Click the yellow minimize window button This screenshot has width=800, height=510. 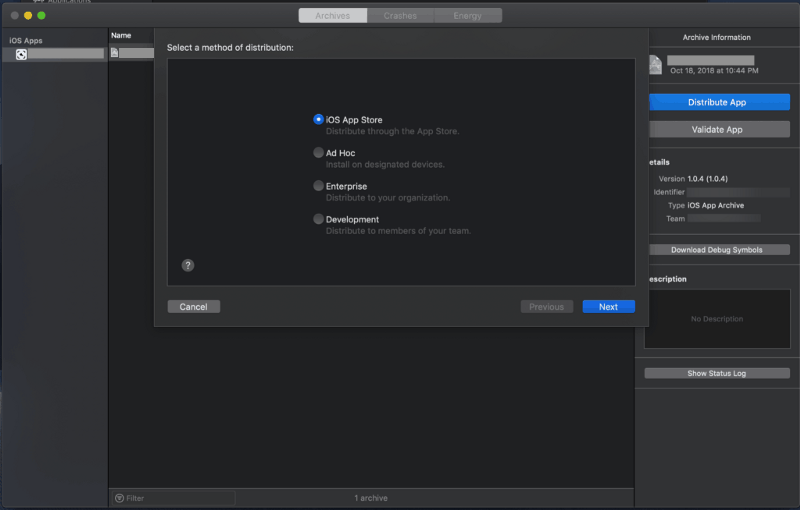pos(28,16)
